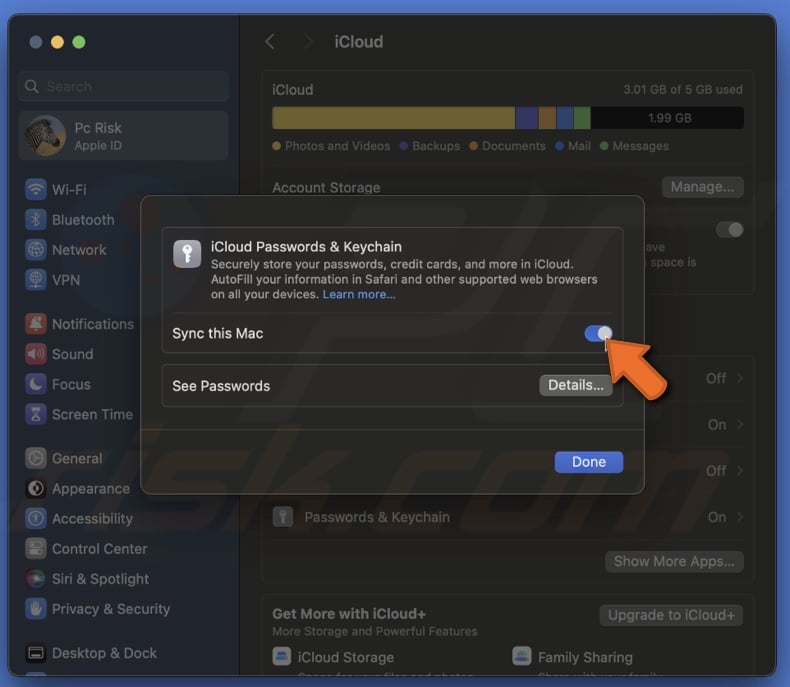Select the Desktop & Dock icon

(36, 653)
